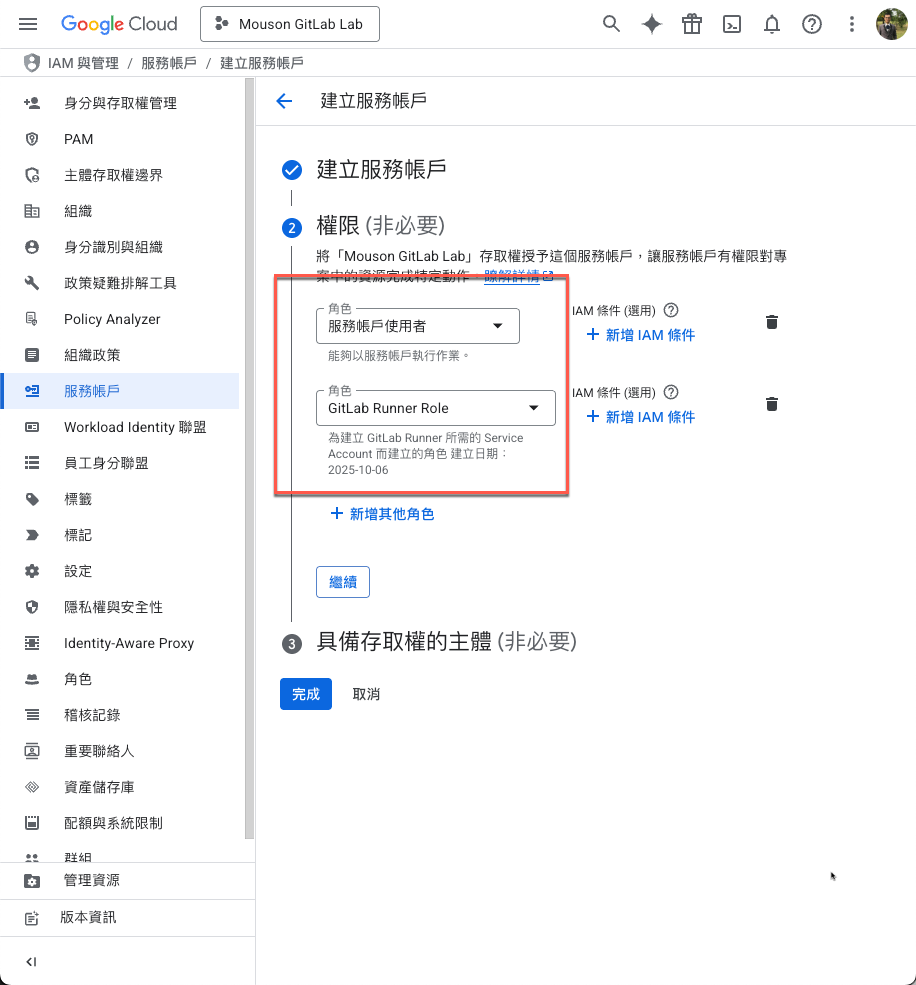
Task: Show help for first IAM 條件 (選用)
Action: (x=671, y=310)
